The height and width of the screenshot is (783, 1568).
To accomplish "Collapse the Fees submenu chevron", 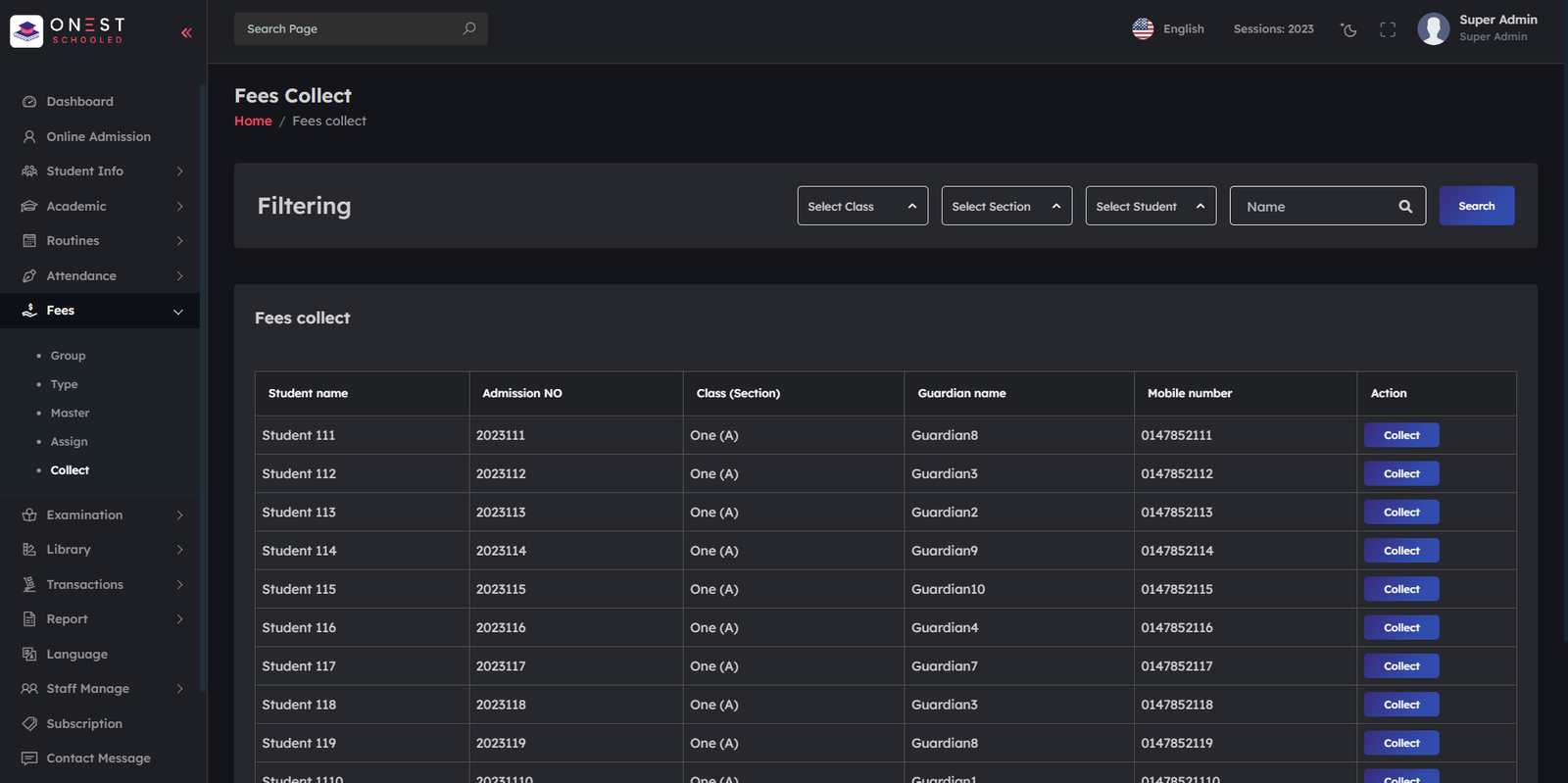I will tap(178, 312).
